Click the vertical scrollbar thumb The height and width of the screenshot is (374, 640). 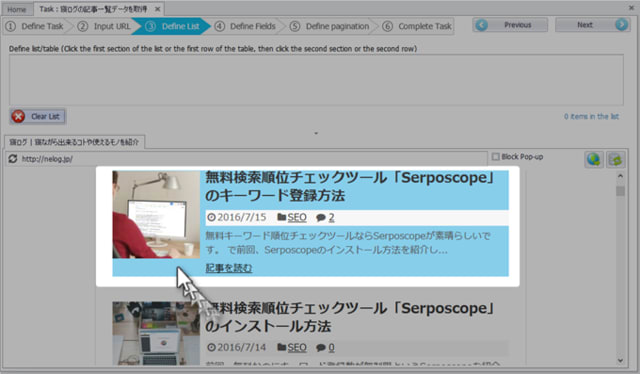point(620,191)
